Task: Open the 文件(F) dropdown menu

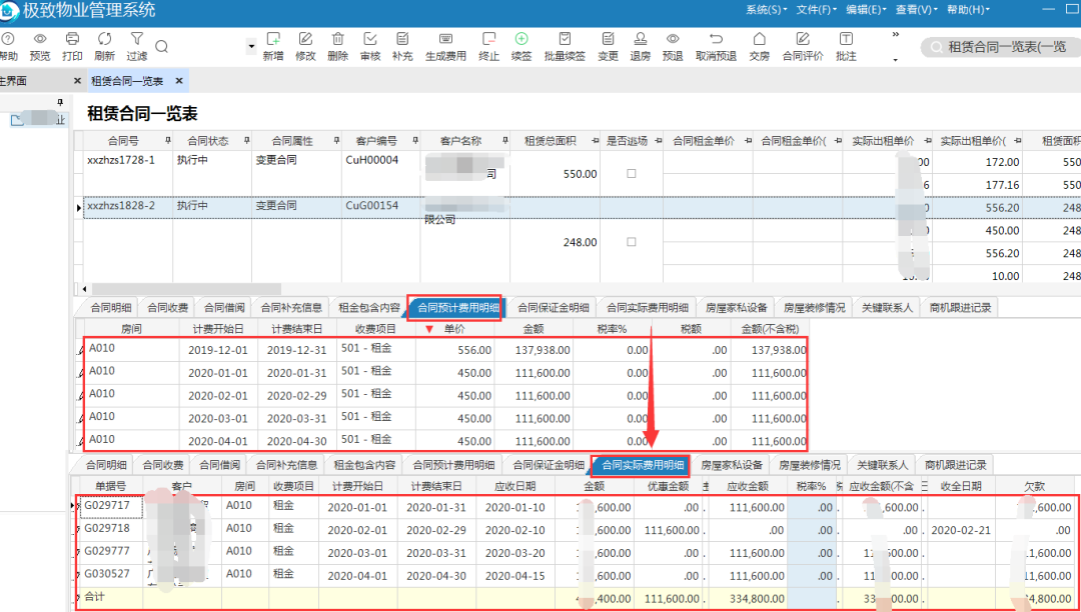Action: click(x=816, y=10)
